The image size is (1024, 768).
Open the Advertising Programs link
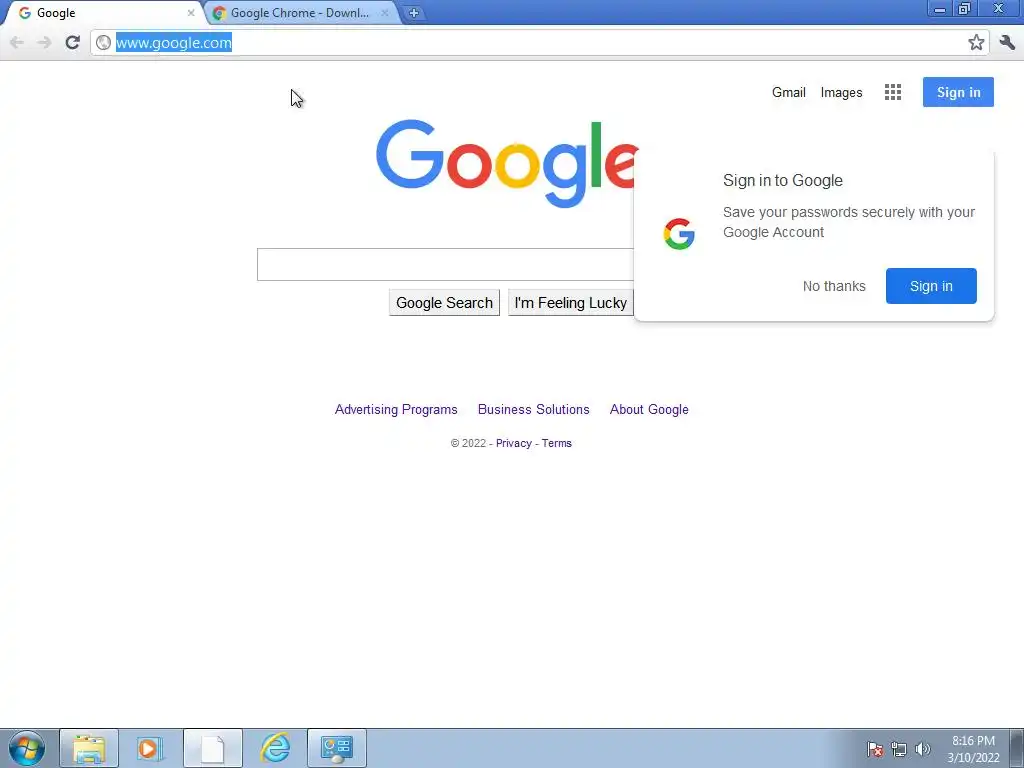click(396, 409)
